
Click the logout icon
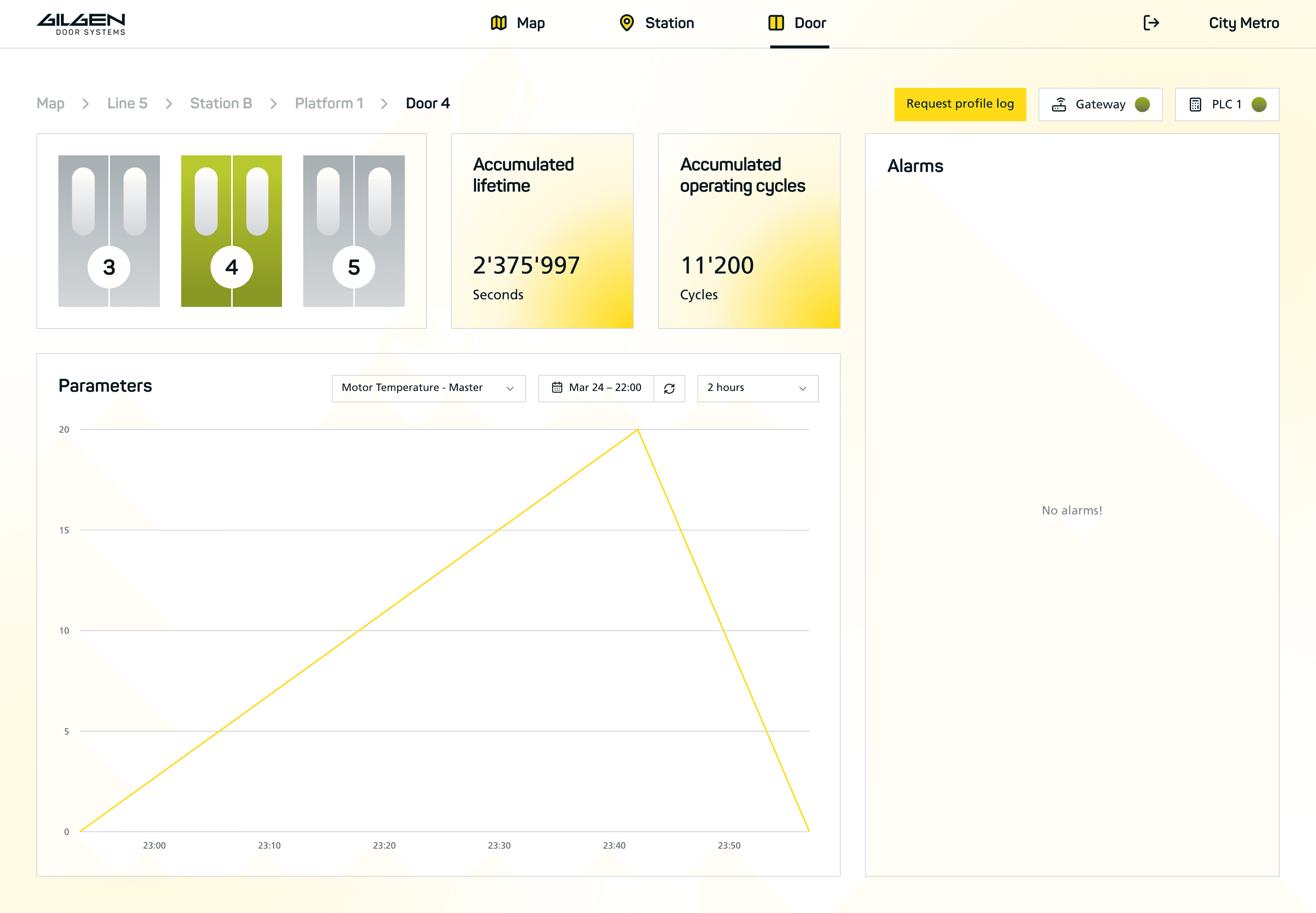[1151, 23]
